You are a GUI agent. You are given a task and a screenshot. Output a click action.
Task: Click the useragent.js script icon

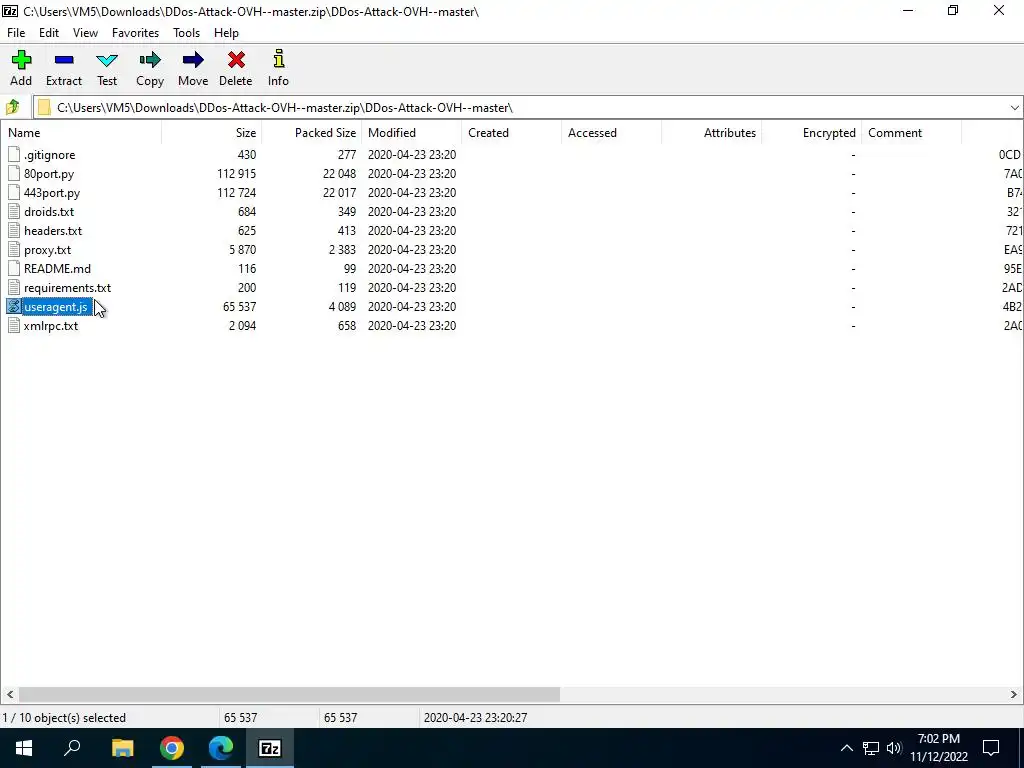(14, 306)
